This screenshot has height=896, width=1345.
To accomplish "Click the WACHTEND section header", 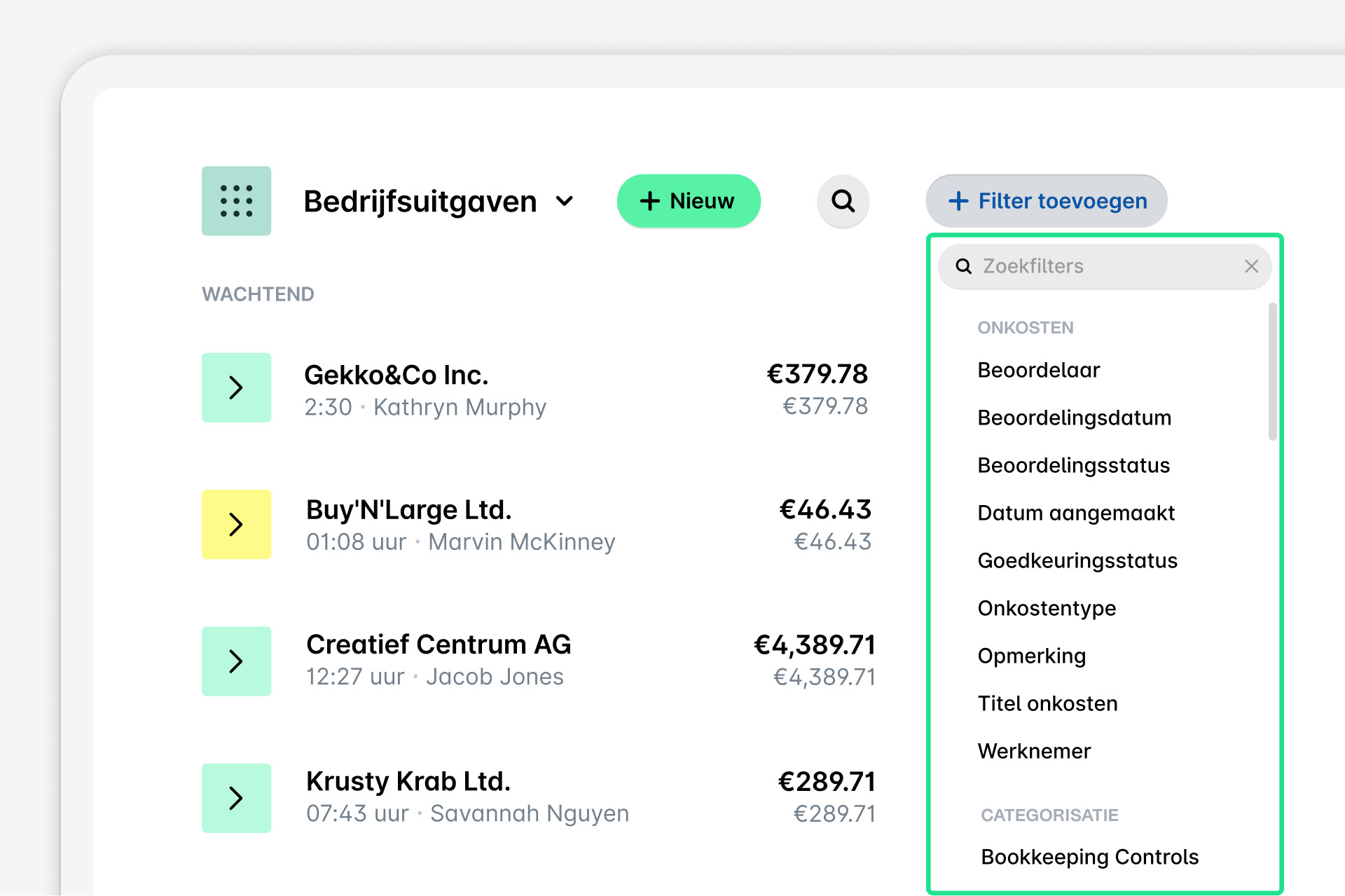I will (x=258, y=294).
